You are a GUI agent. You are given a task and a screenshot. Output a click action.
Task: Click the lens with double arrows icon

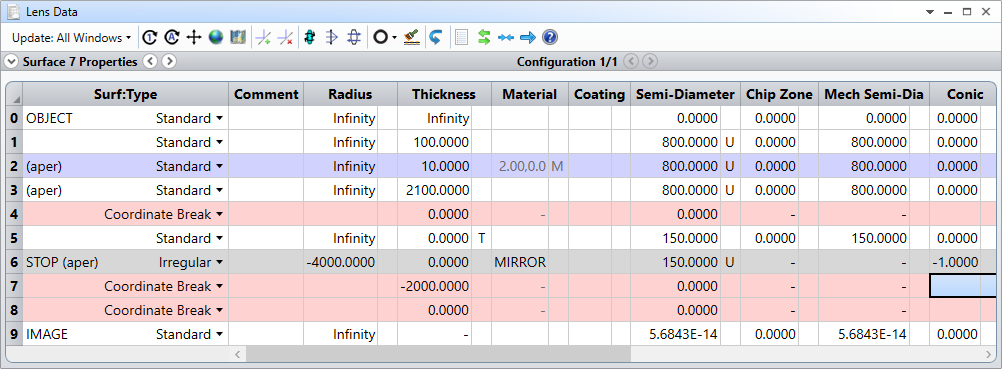click(353, 38)
